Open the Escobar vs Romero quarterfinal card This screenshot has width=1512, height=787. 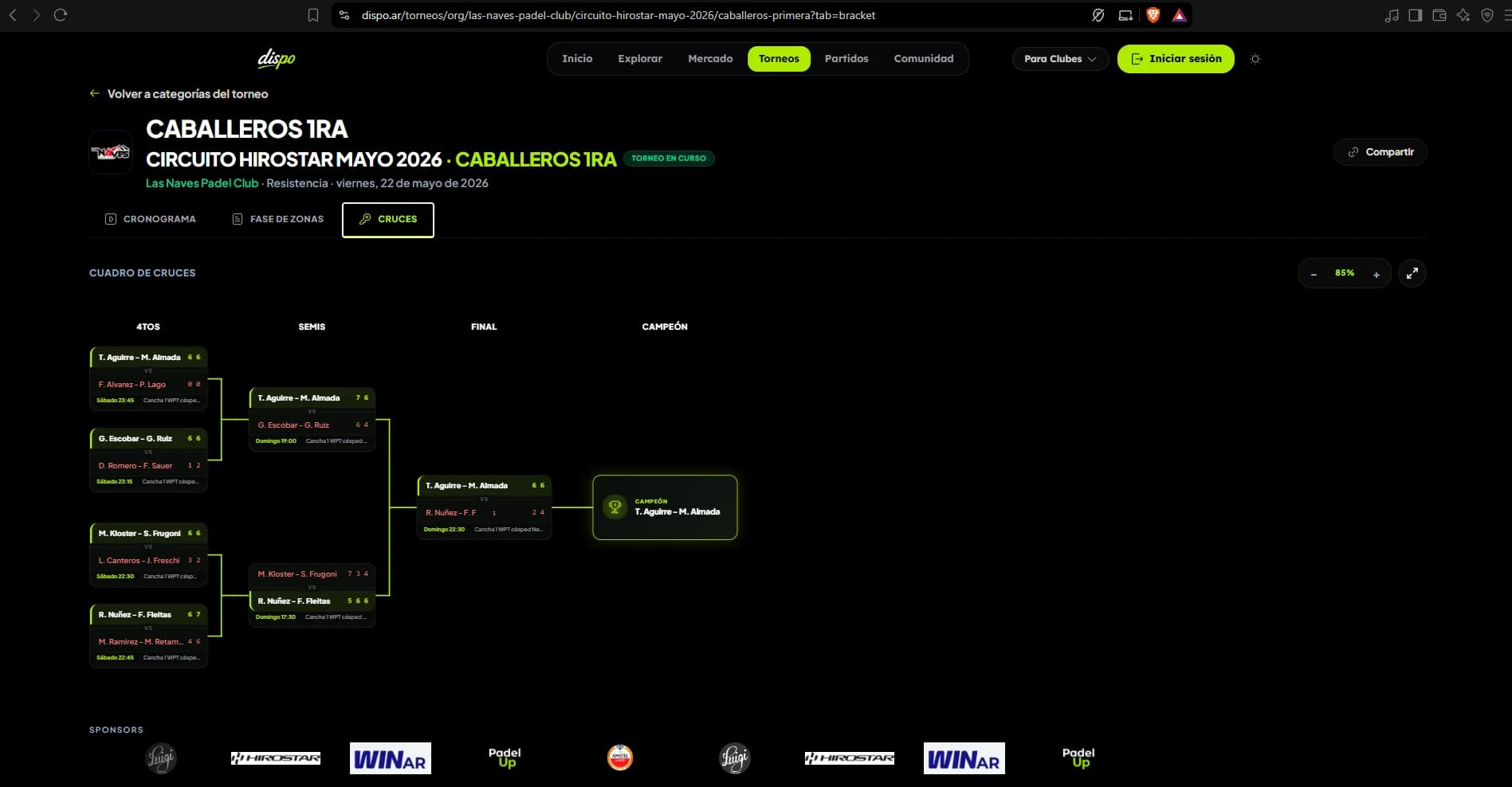pos(148,460)
